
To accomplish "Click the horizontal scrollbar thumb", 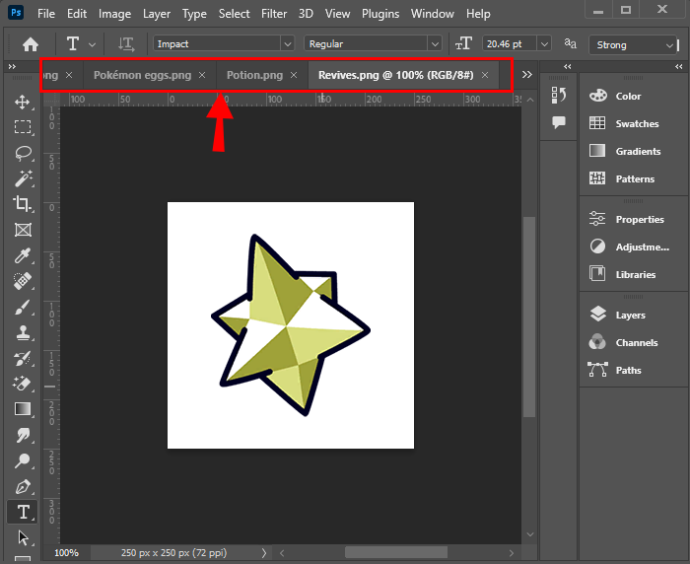I will (396, 553).
